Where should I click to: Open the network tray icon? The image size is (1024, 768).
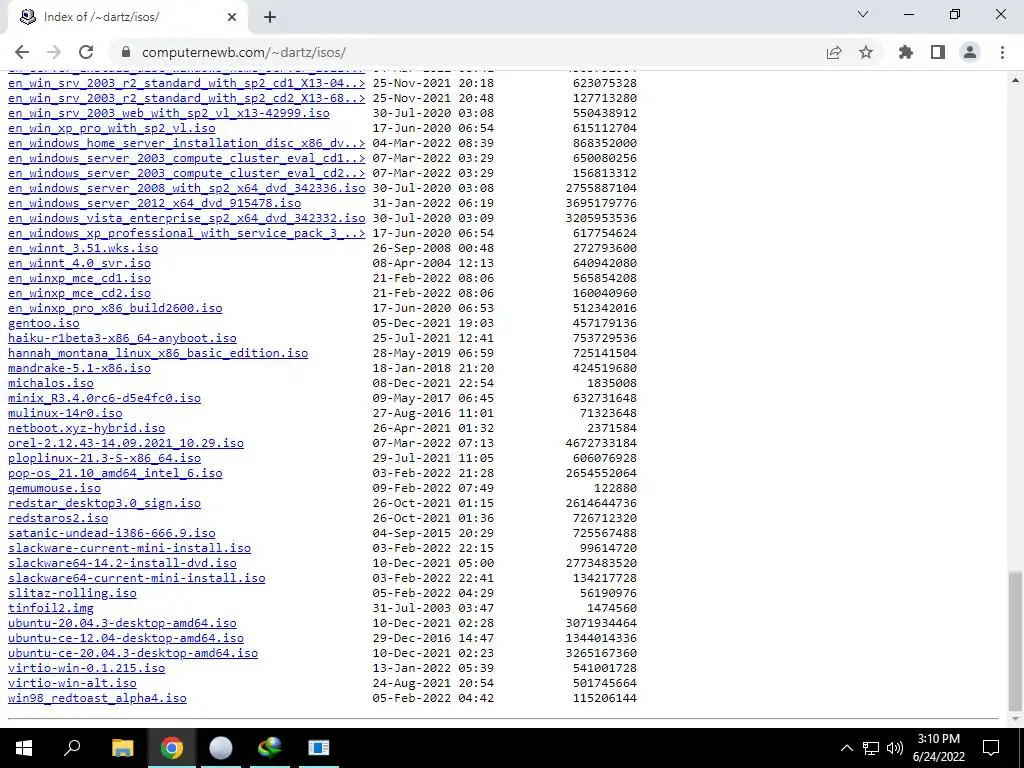pyautogui.click(x=871, y=748)
